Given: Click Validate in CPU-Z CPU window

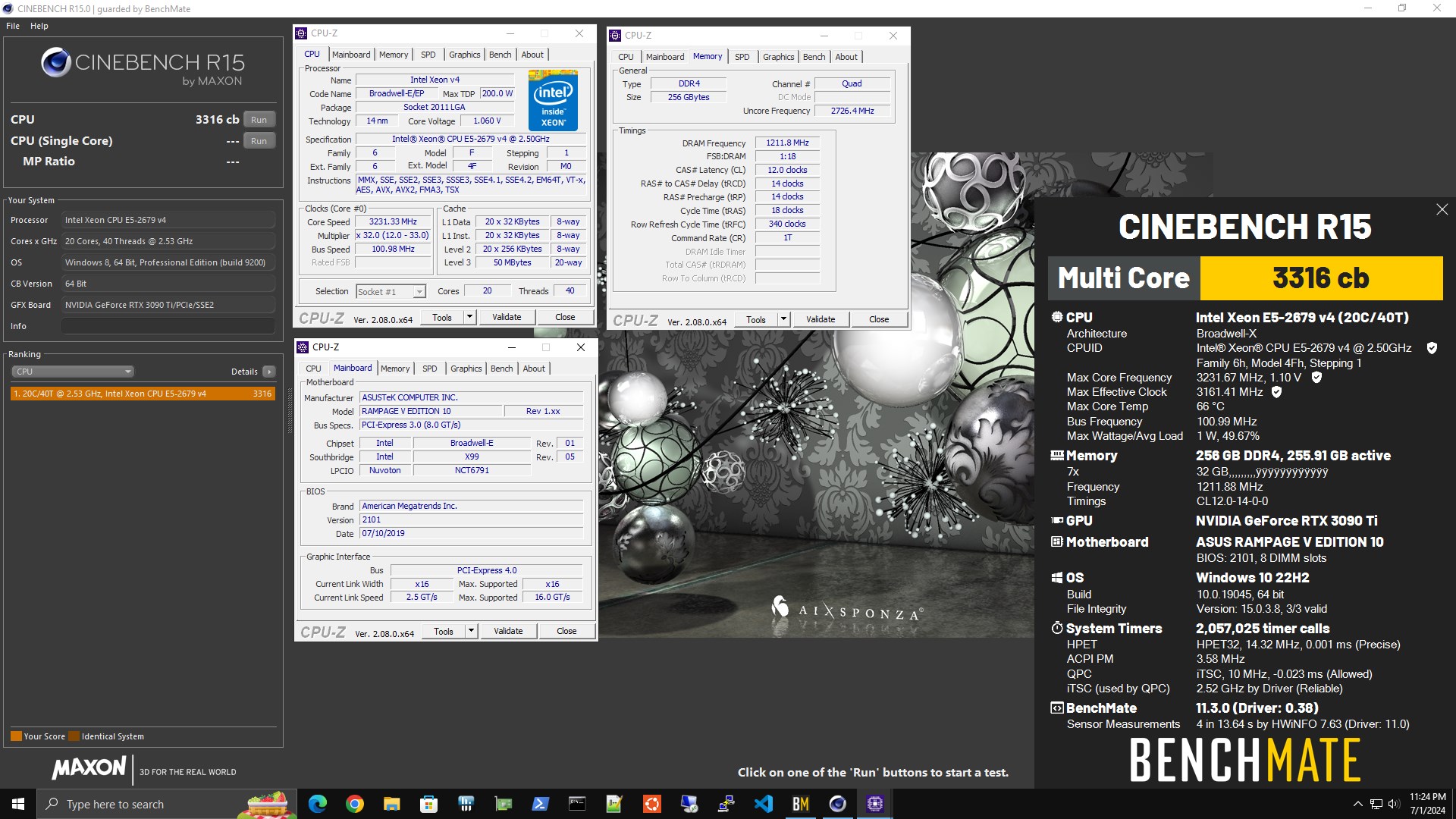Looking at the screenshot, I should pyautogui.click(x=507, y=317).
